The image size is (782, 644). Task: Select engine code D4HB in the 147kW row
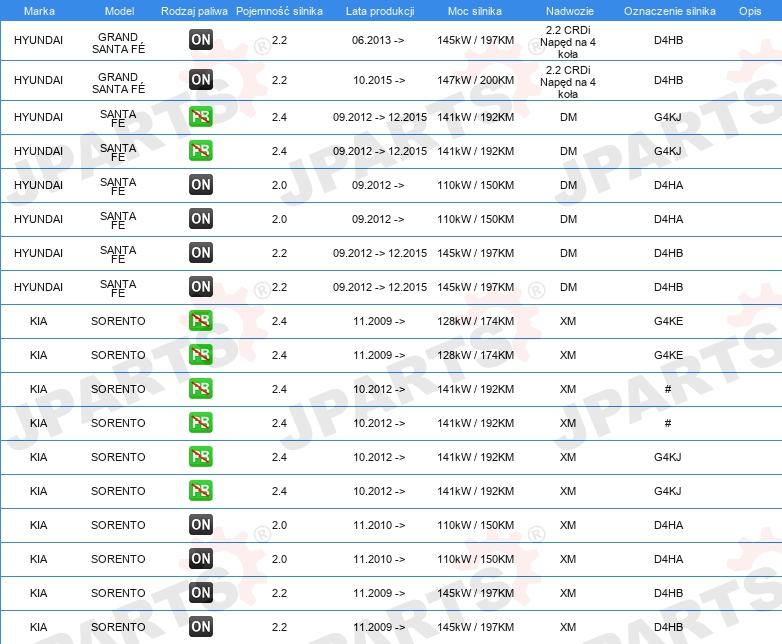point(668,80)
